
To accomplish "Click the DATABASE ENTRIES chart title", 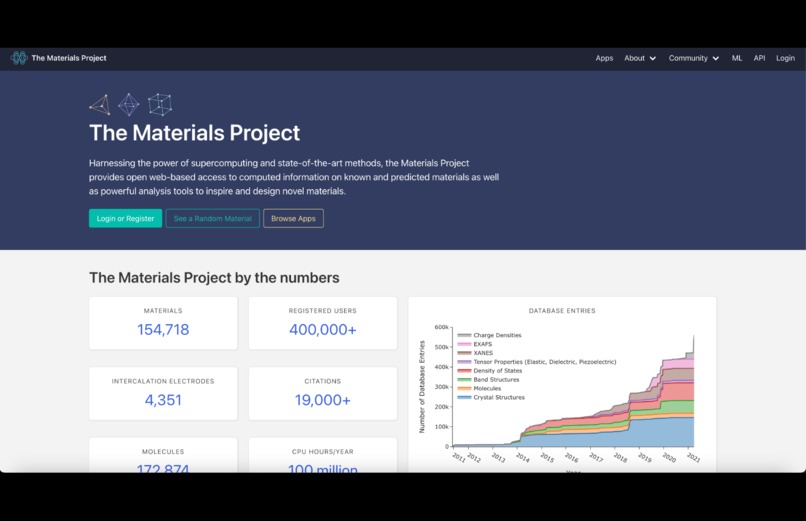I will (562, 311).
